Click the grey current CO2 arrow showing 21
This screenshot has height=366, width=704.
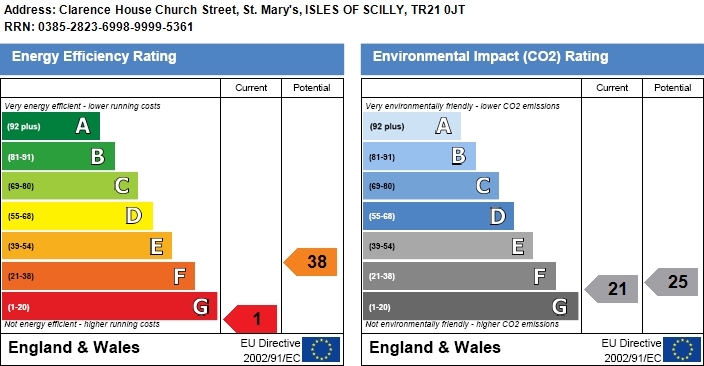[611, 289]
